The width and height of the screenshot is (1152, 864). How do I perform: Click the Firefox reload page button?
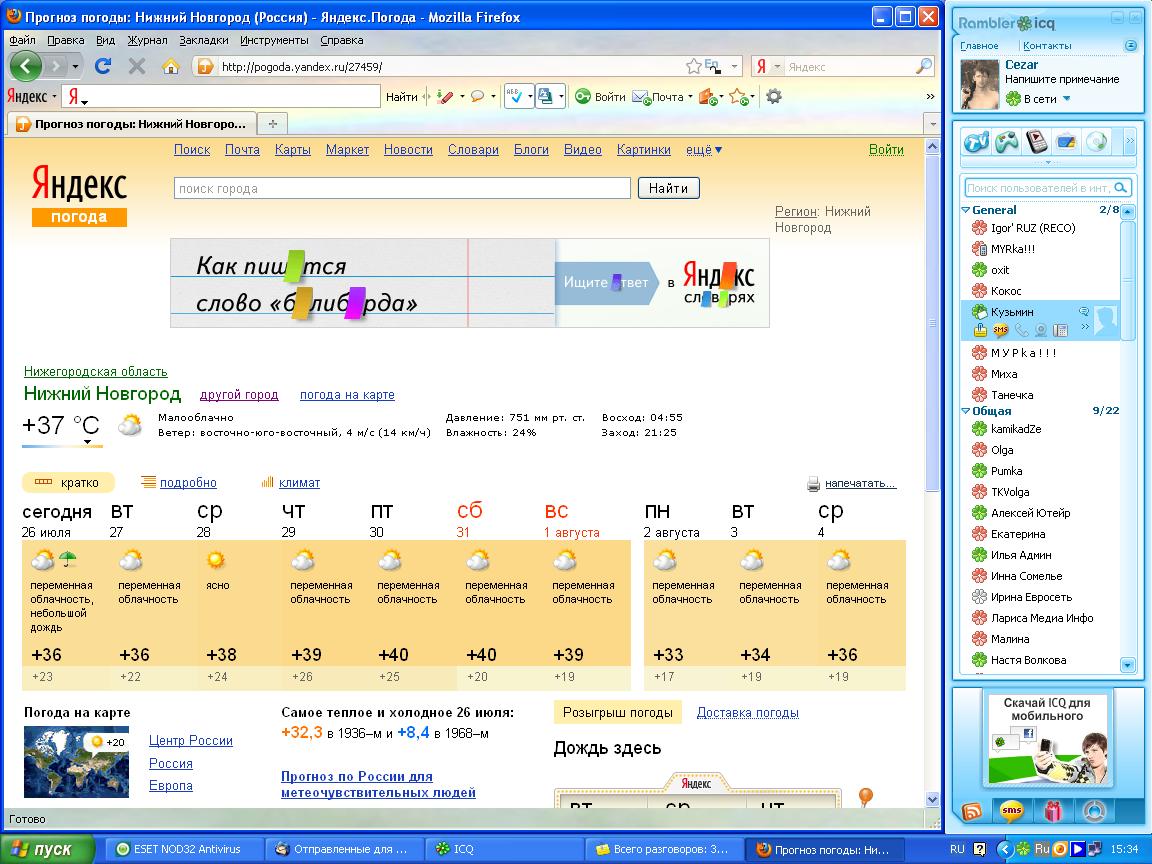[x=102, y=66]
